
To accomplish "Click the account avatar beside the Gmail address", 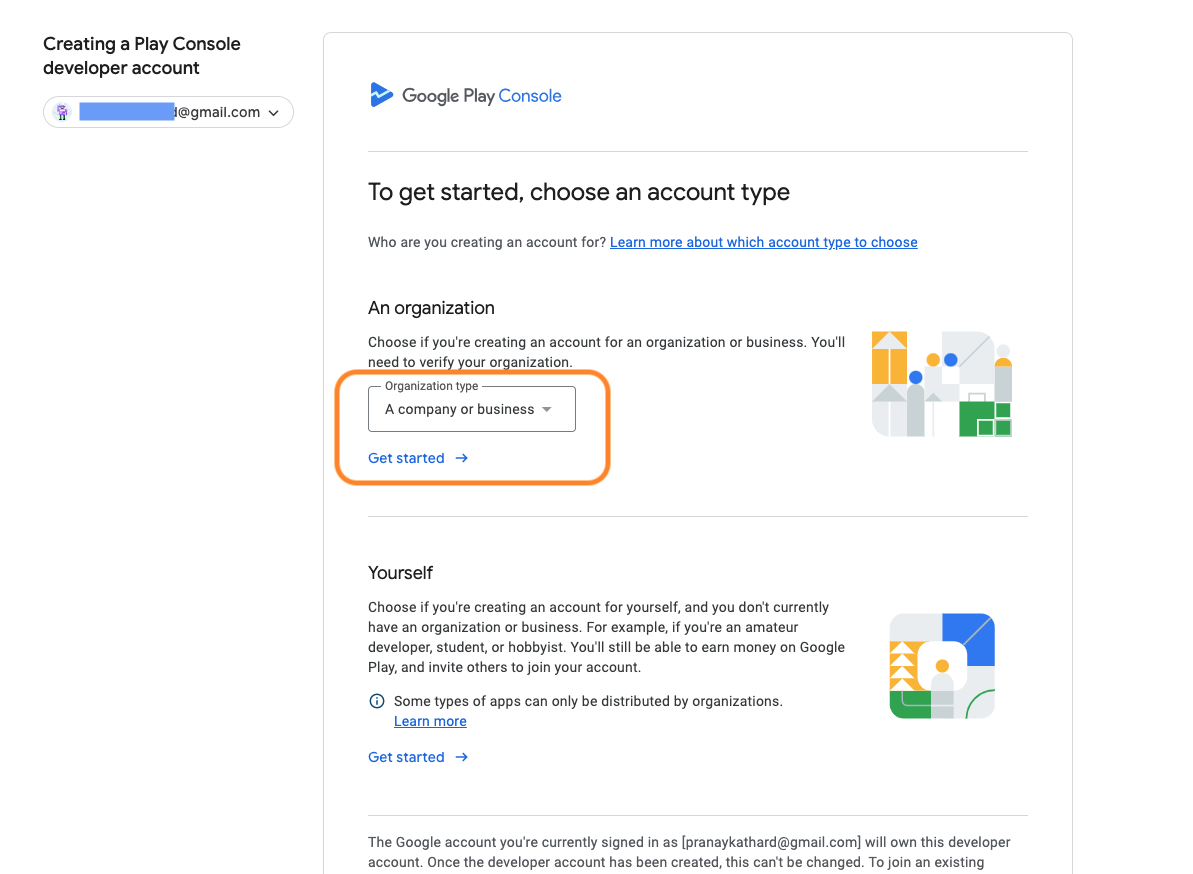I will pos(62,112).
